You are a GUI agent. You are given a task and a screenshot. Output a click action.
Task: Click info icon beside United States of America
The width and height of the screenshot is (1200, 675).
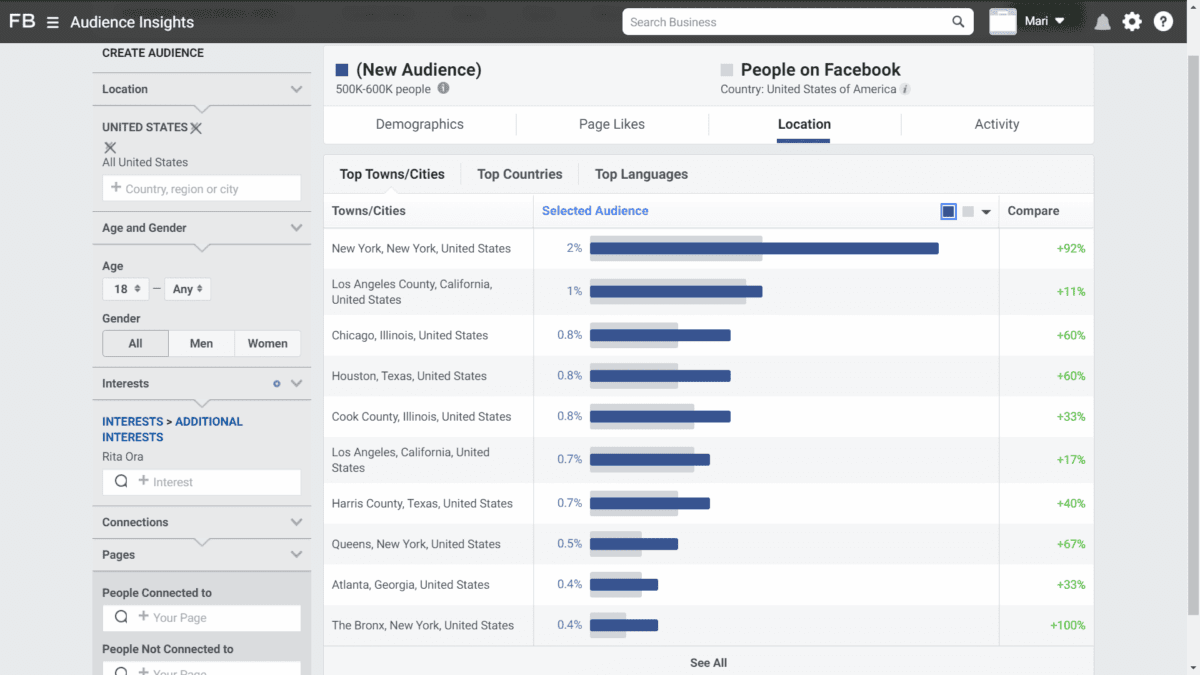coord(905,89)
